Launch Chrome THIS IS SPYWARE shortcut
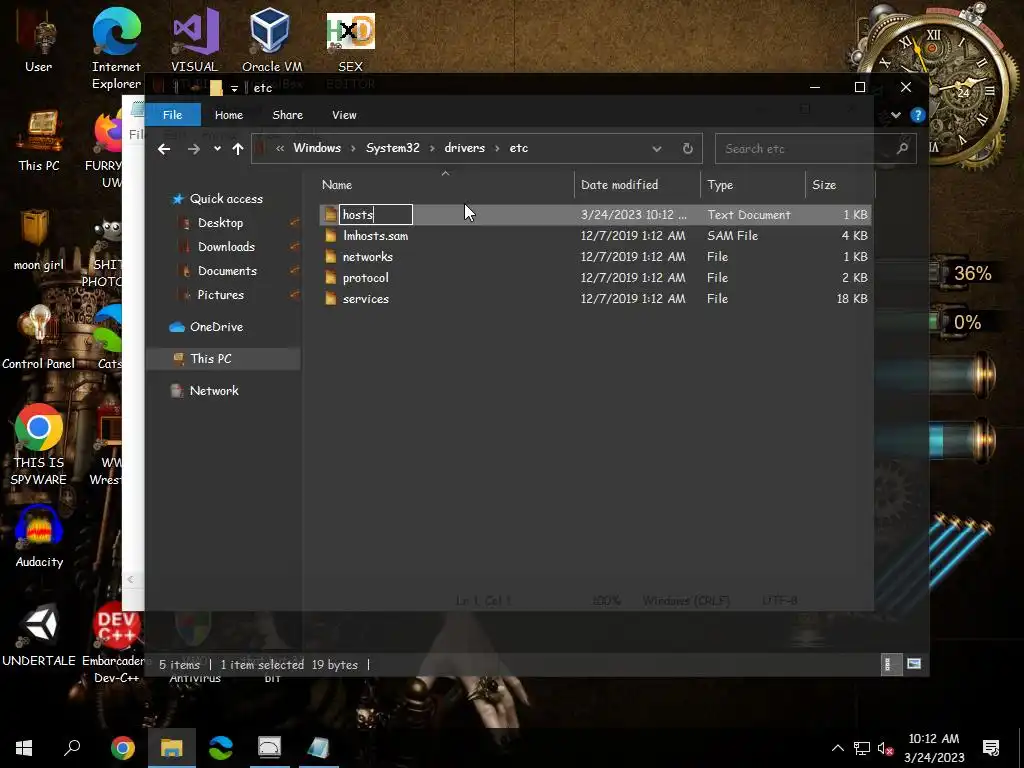 coord(39,444)
